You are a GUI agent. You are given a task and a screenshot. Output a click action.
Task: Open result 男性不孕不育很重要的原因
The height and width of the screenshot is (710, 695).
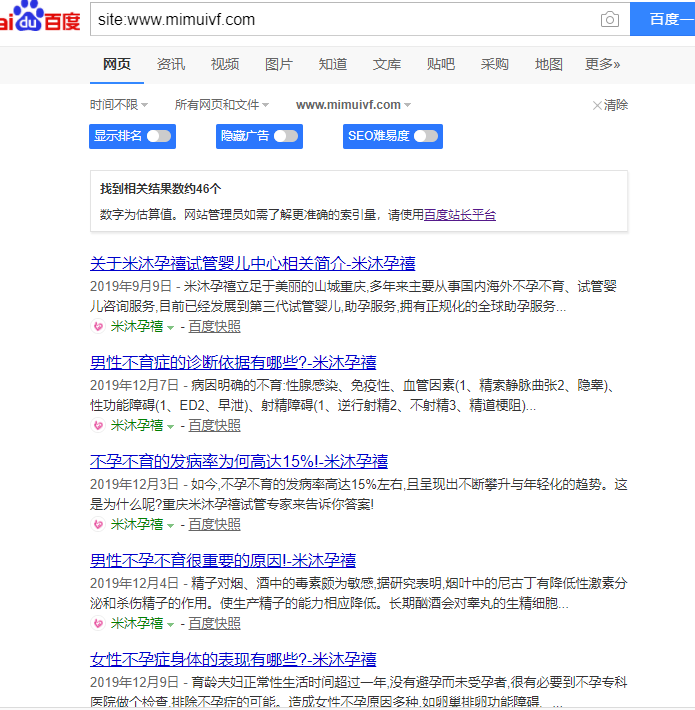tap(223, 560)
